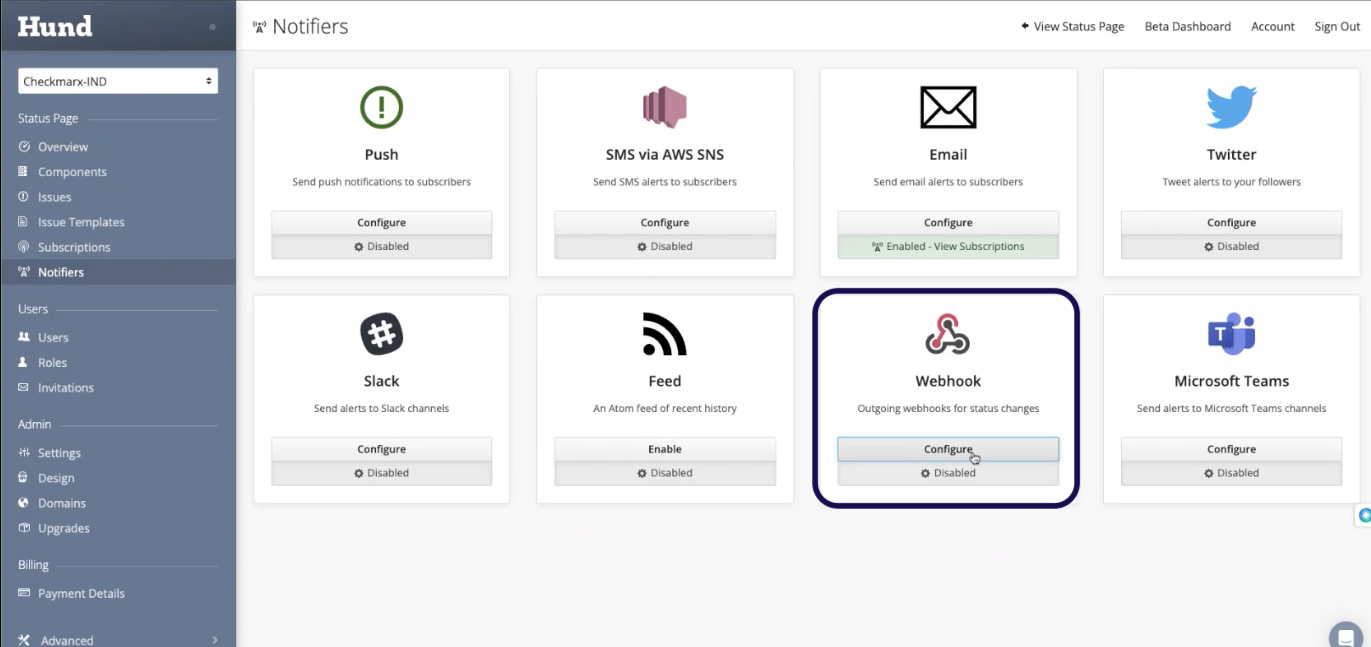Screen dimensions: 1371x647
Task: Toggle Disabled status on Twitter card
Action: tap(1231, 246)
